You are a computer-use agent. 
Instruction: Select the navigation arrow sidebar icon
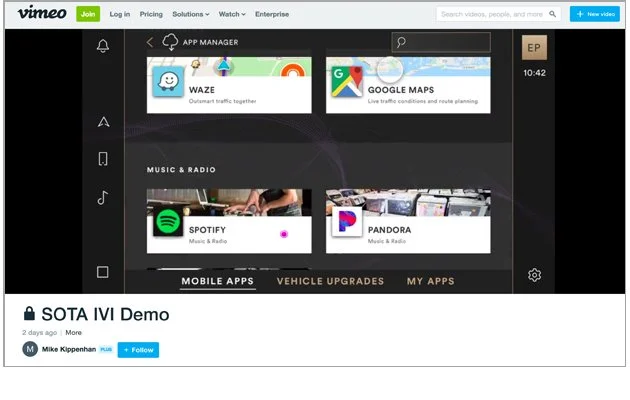tap(104, 122)
